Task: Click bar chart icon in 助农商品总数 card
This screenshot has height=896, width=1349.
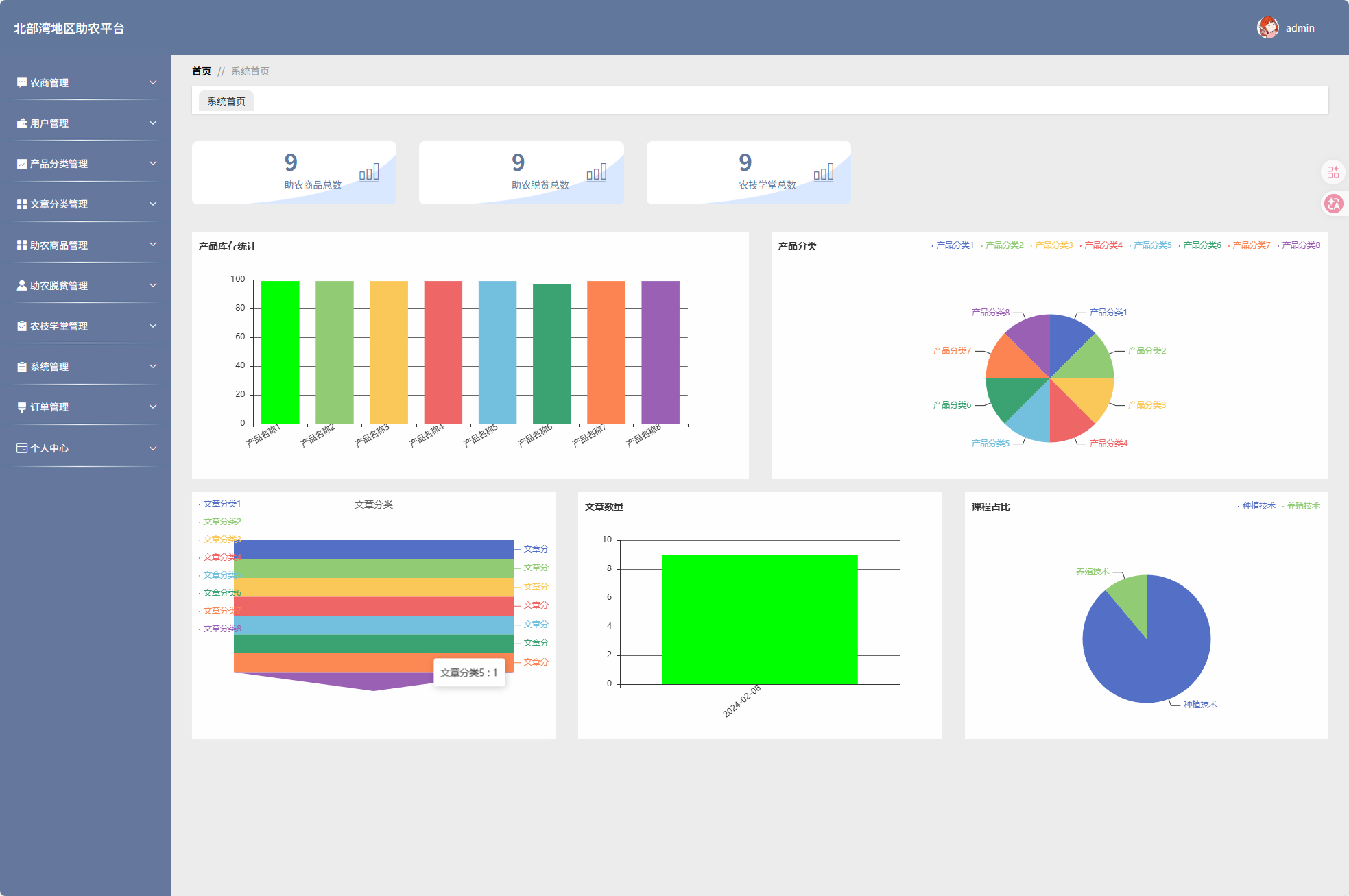Action: point(369,172)
